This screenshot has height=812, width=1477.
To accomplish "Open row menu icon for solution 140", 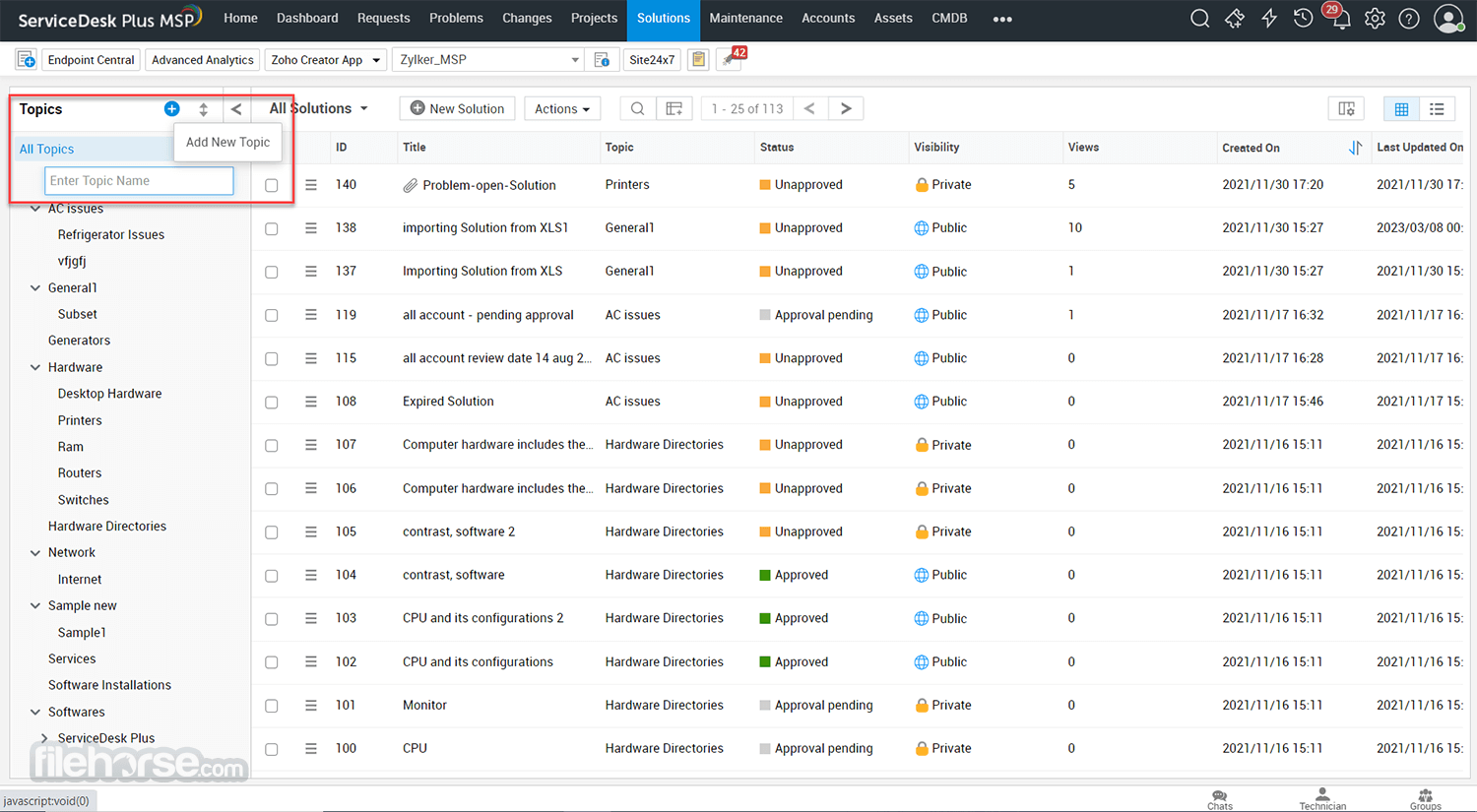I will (x=311, y=185).
